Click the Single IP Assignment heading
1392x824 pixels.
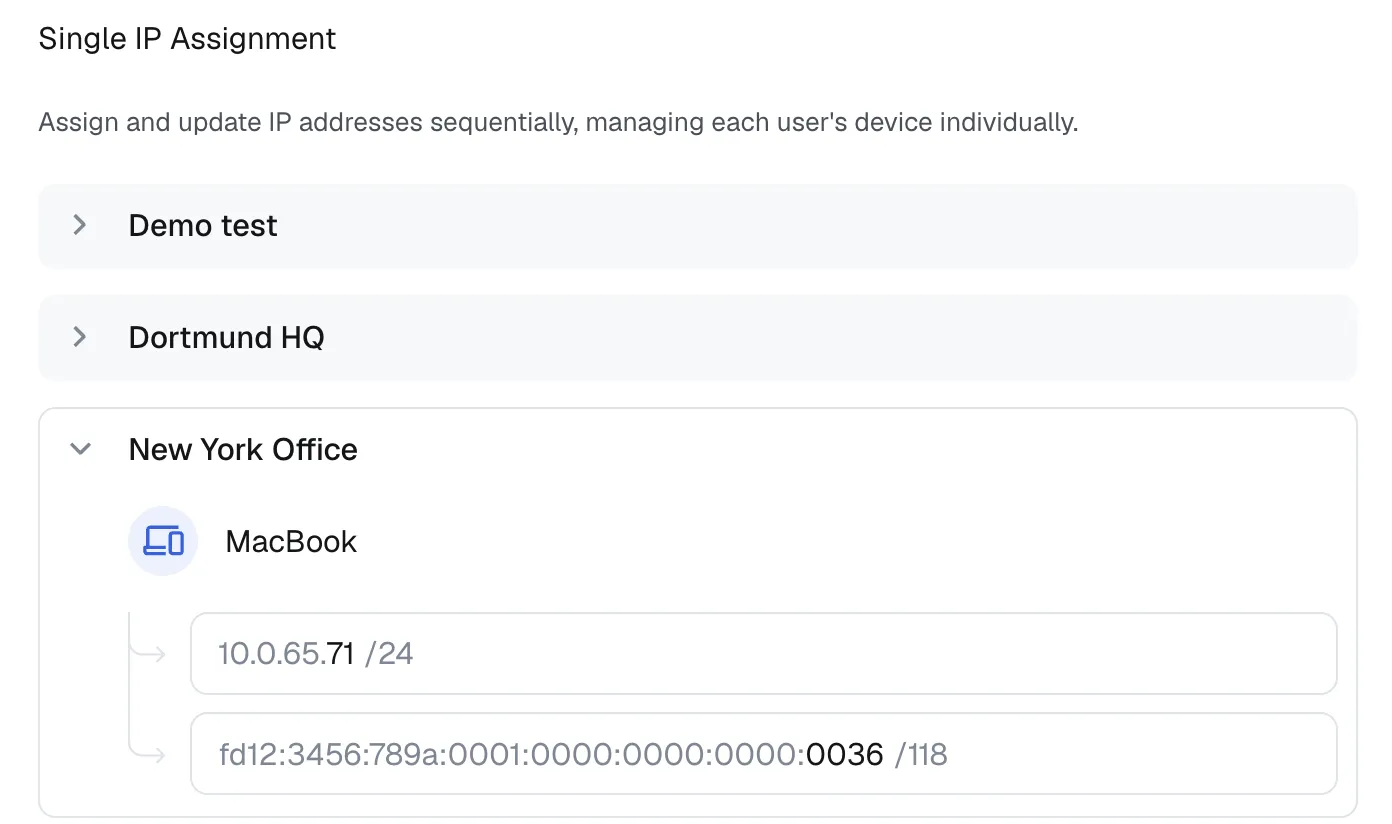click(187, 38)
